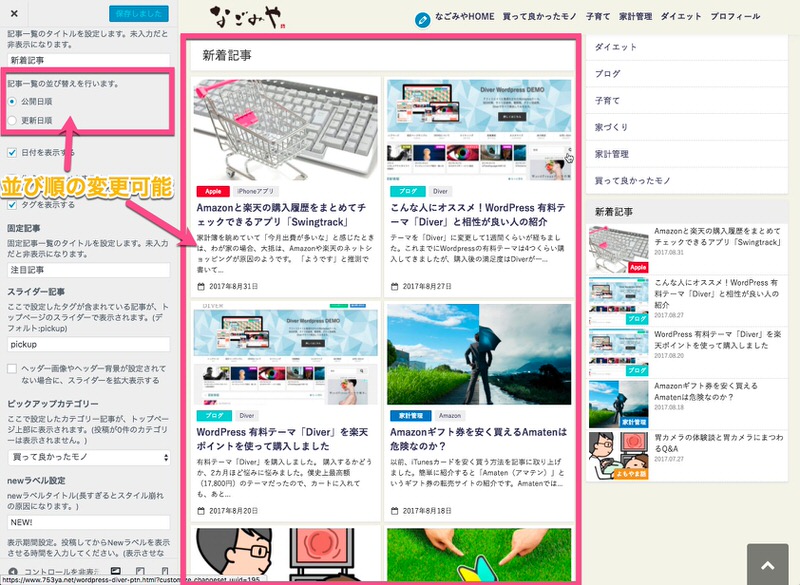Switch to tablet preview device icon

click(x=139, y=571)
